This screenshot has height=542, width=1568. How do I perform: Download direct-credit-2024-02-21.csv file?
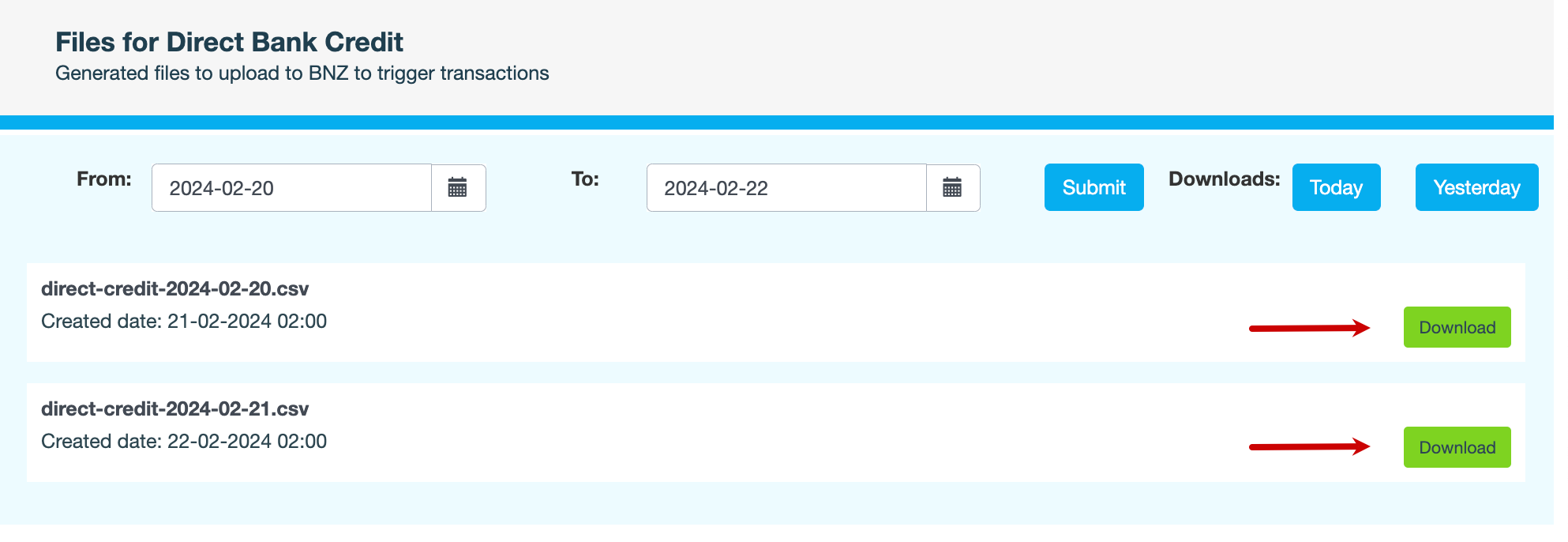coord(1457,447)
